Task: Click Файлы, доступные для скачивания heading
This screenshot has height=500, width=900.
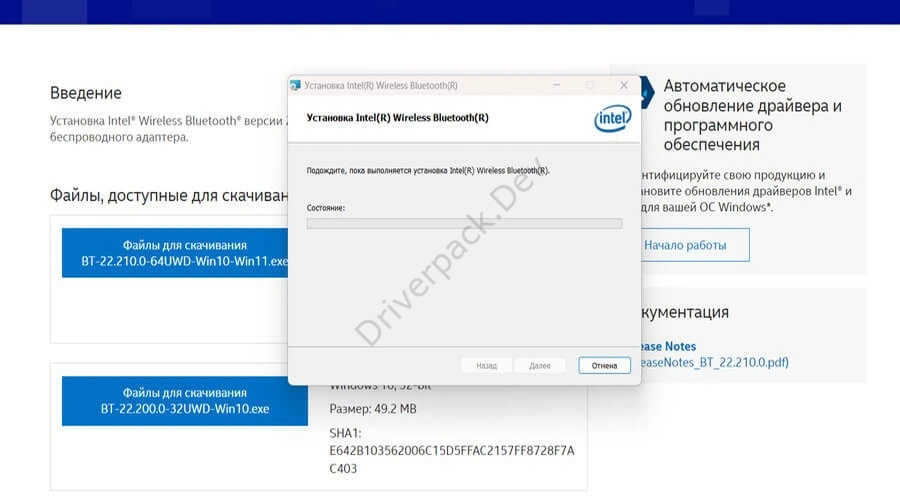Action: pos(169,195)
